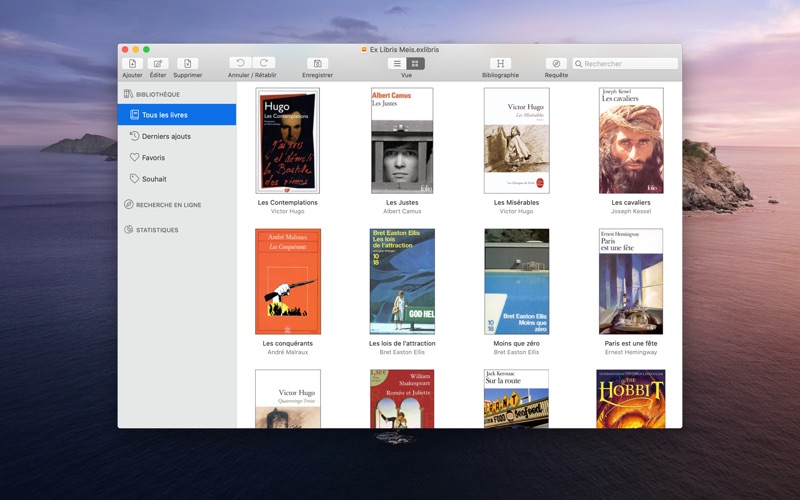The width and height of the screenshot is (800, 500).
Task: Open Recherche en ligne section
Action: coord(168,205)
